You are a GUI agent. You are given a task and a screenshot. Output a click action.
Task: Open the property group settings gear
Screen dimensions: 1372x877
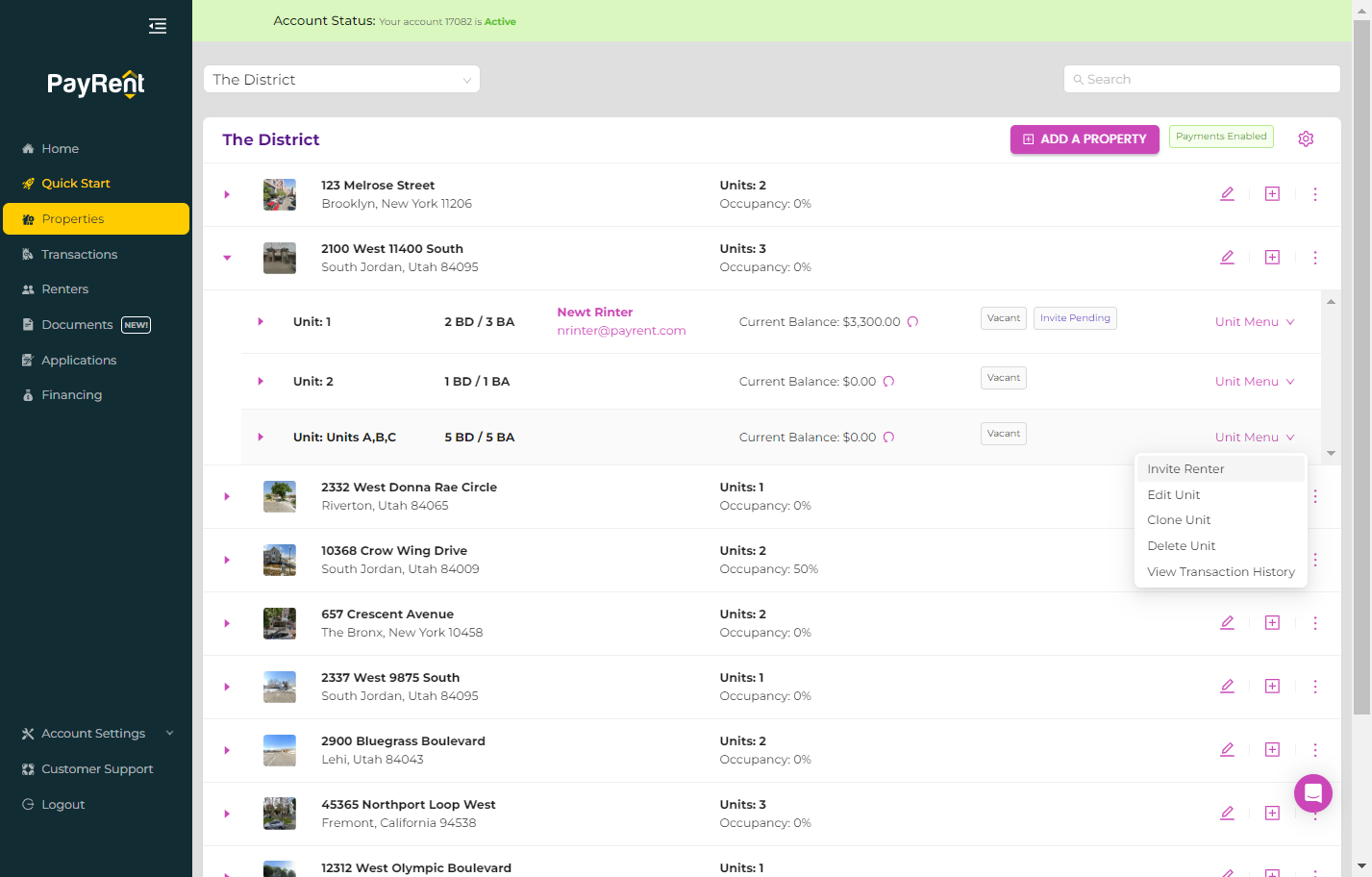point(1306,138)
